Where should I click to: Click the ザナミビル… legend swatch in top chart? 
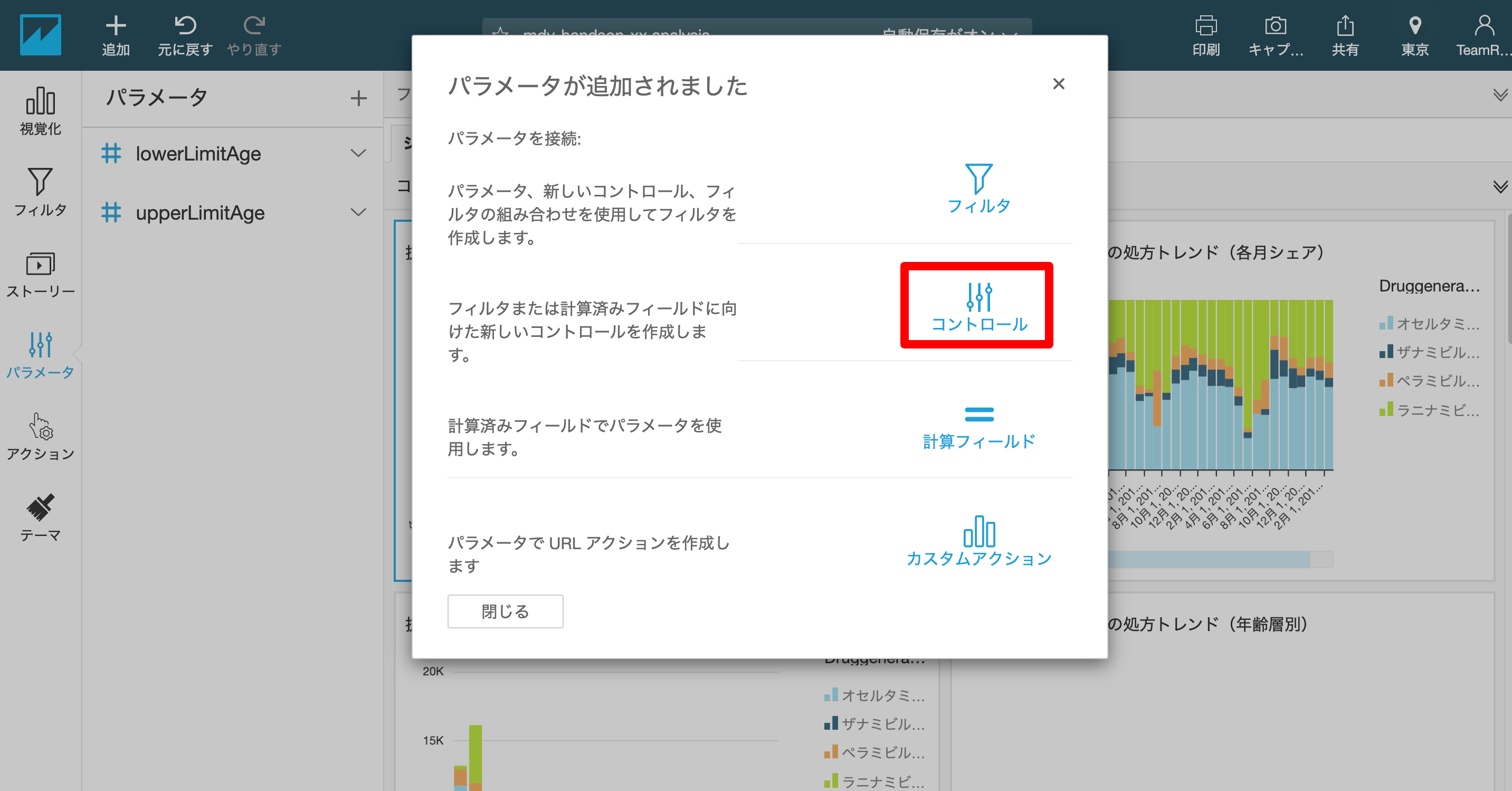tap(1386, 352)
